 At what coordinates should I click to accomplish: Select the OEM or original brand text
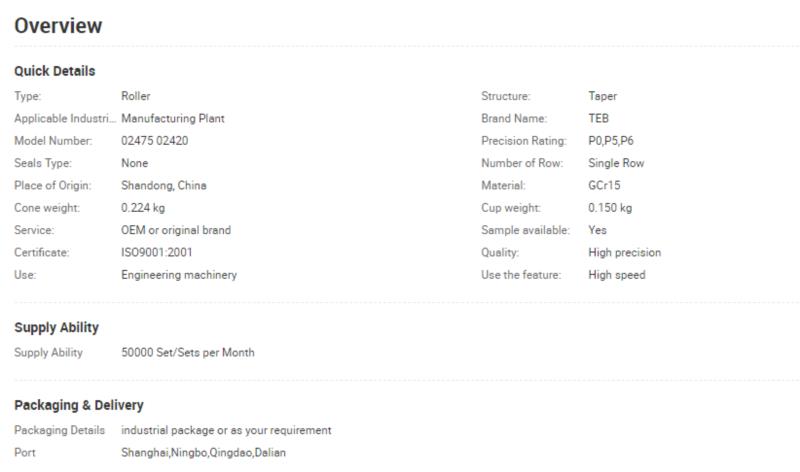(x=176, y=230)
